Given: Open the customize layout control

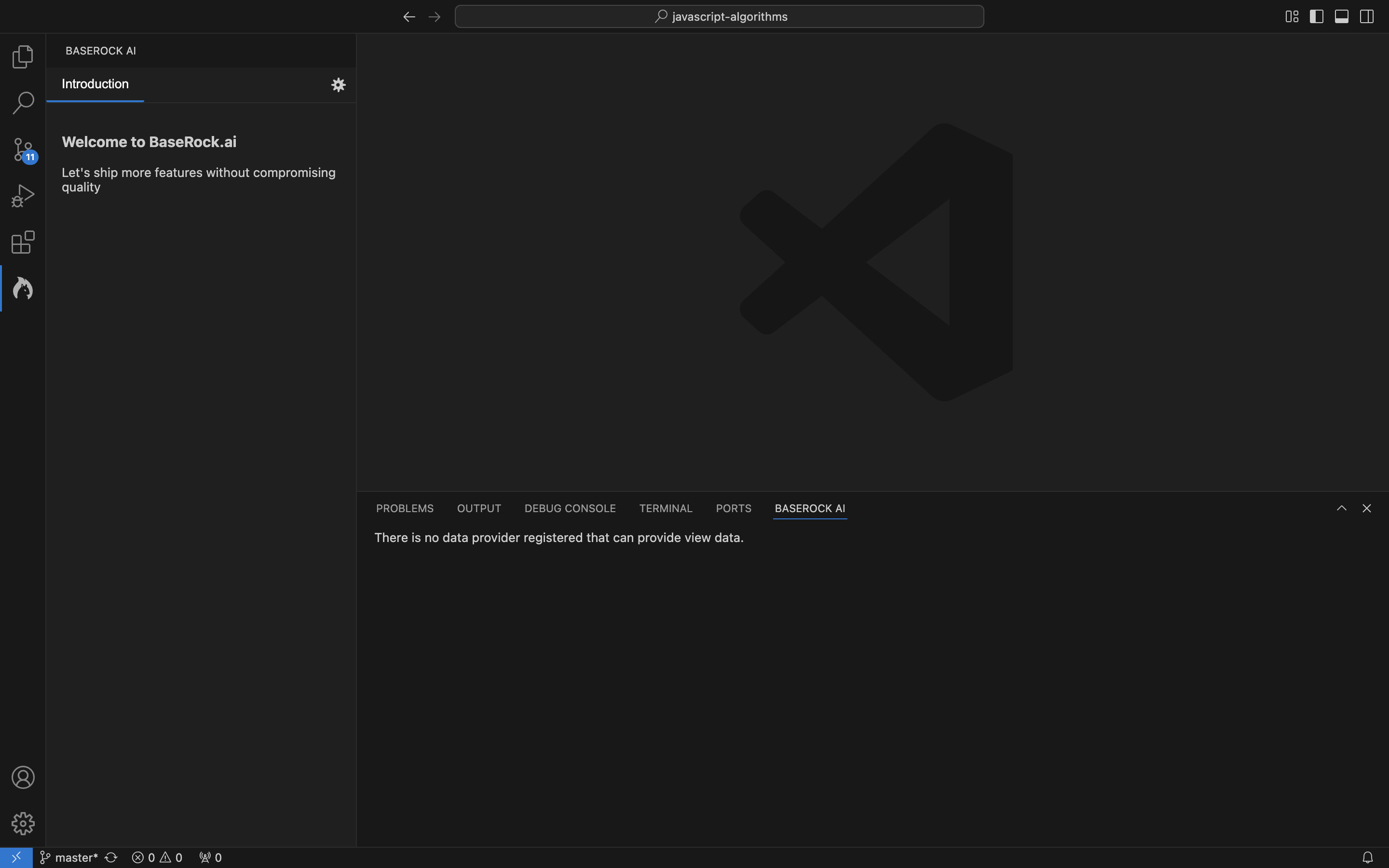Looking at the screenshot, I should 1292,16.
